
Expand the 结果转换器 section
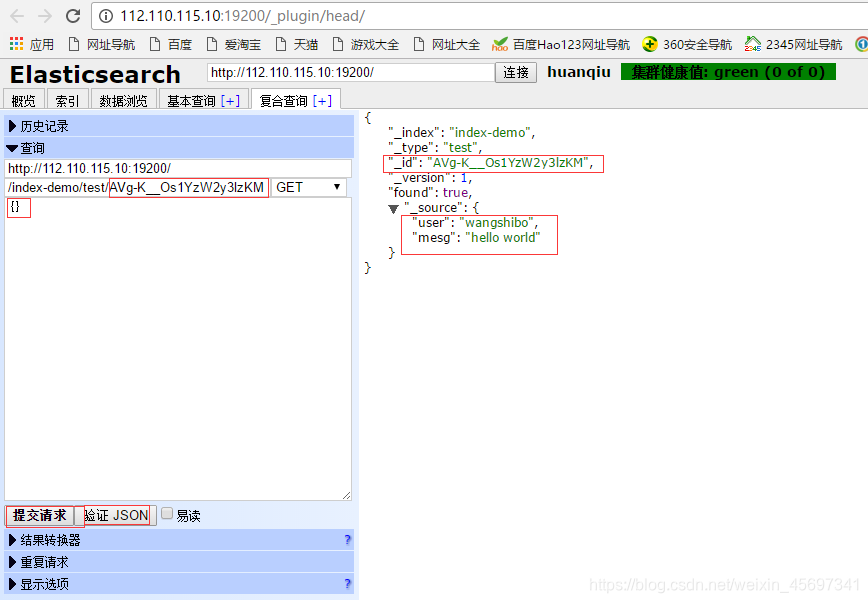[x=179, y=540]
